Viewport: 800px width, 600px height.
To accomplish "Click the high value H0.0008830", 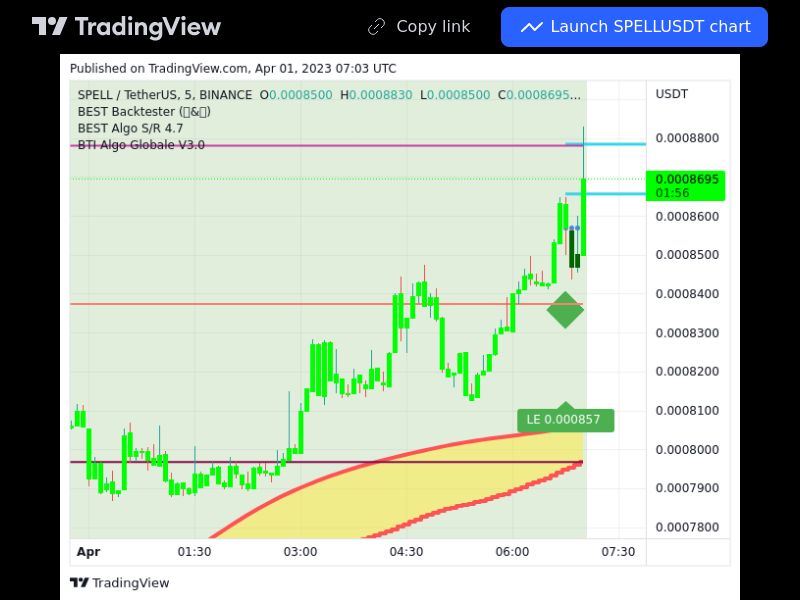I will 376,95.
